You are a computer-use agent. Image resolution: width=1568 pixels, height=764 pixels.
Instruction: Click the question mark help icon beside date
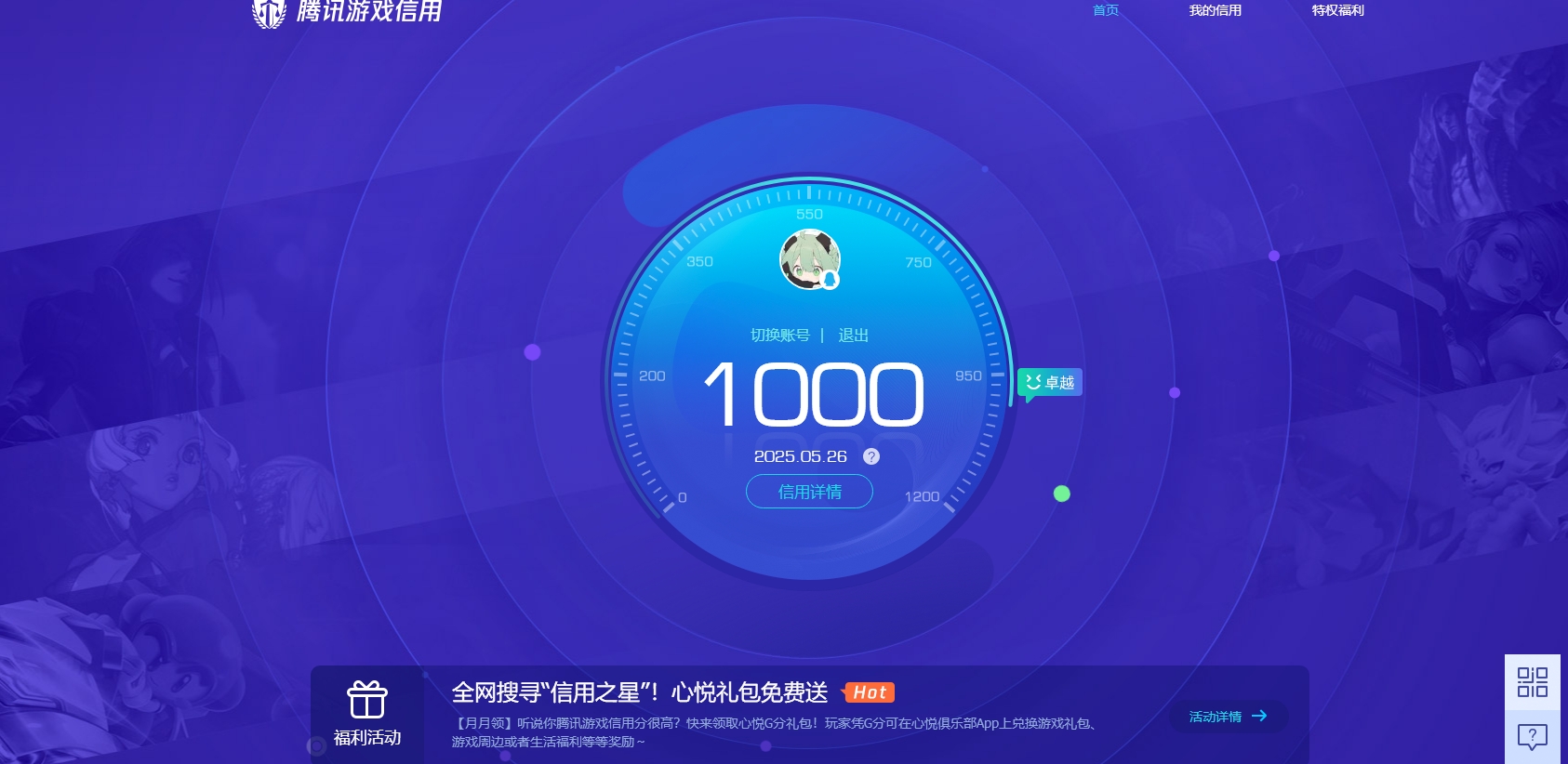point(871,456)
